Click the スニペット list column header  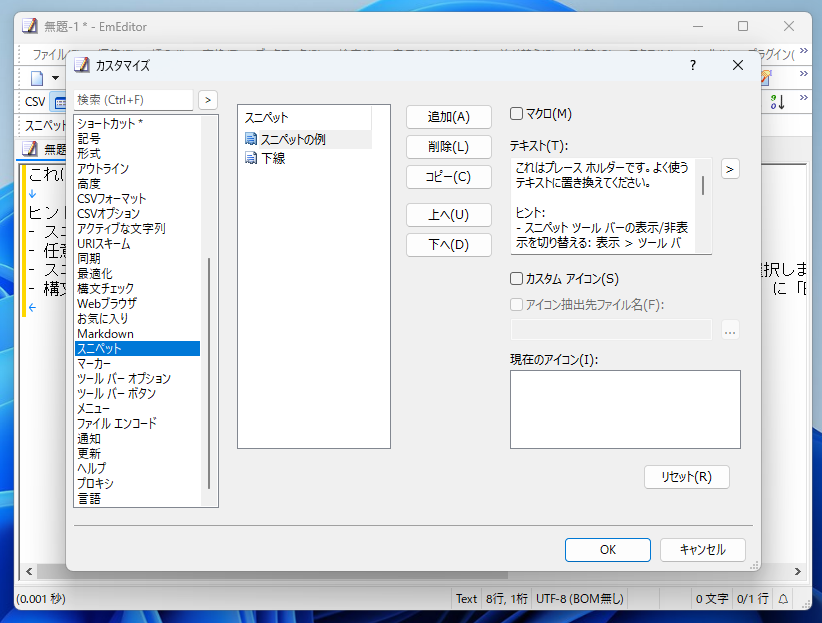click(307, 117)
